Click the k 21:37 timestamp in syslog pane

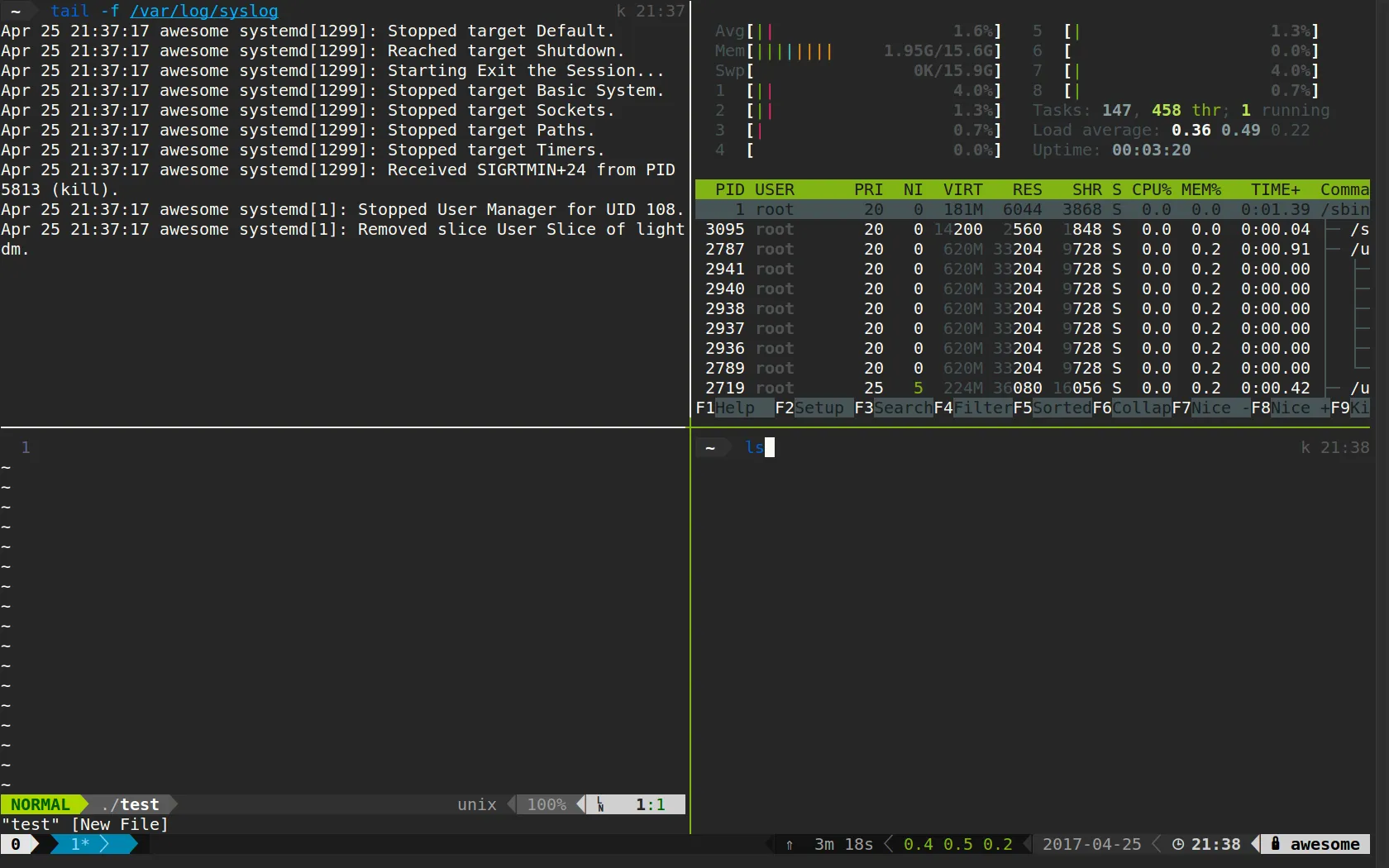[x=651, y=11]
